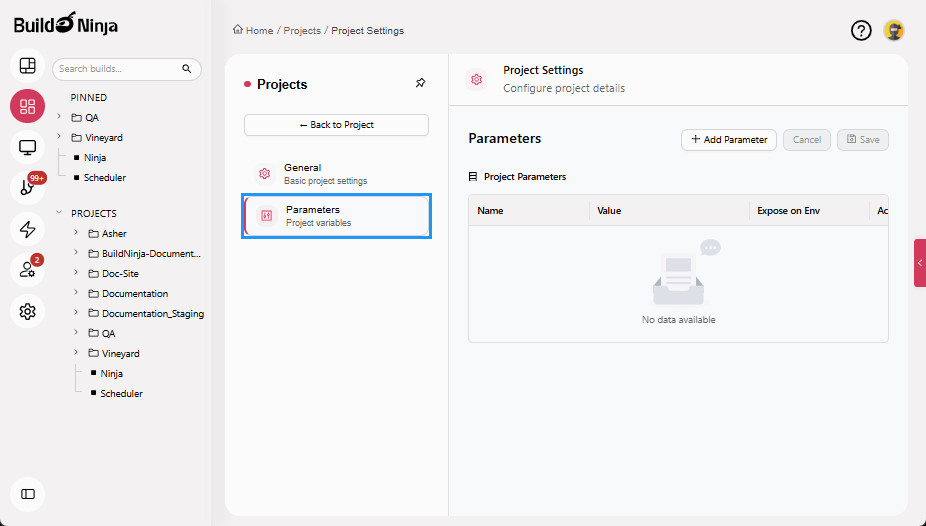The image size is (926, 526).
Task: Select Documentation_Staging label
Action: click(x=153, y=313)
